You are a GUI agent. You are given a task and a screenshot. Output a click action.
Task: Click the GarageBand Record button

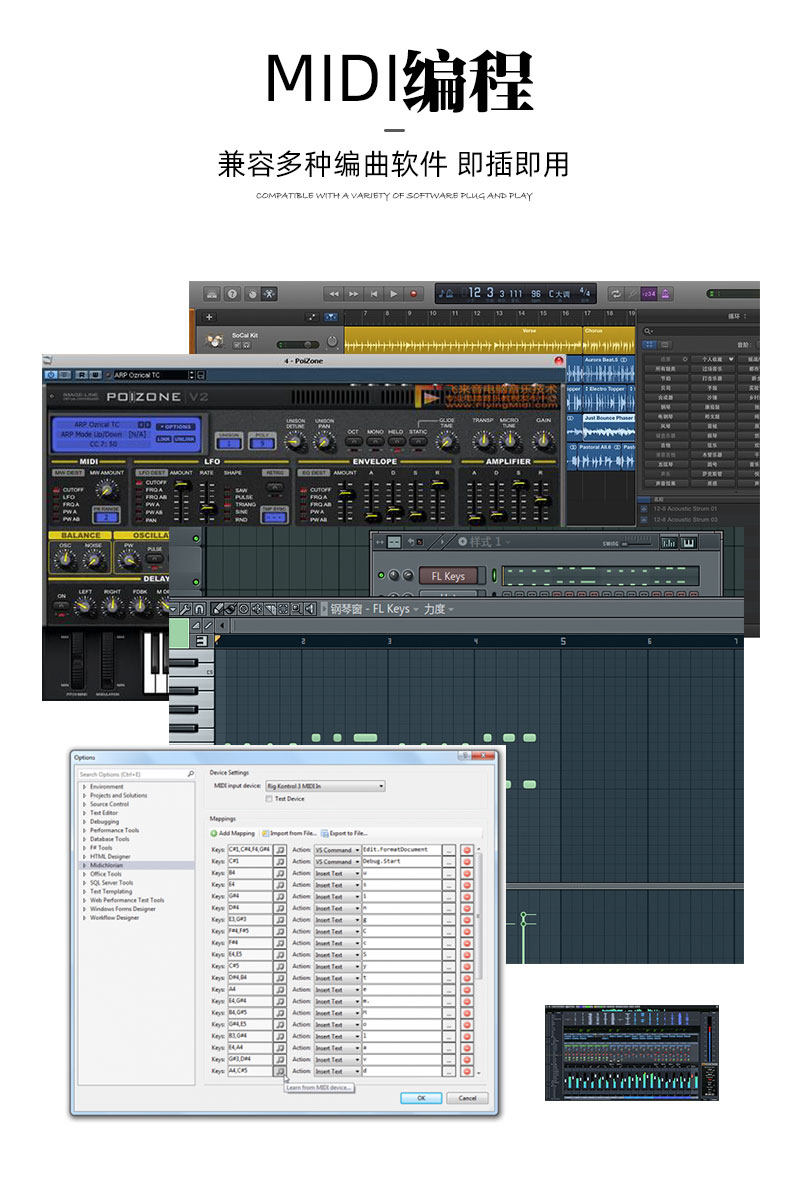tap(413, 294)
